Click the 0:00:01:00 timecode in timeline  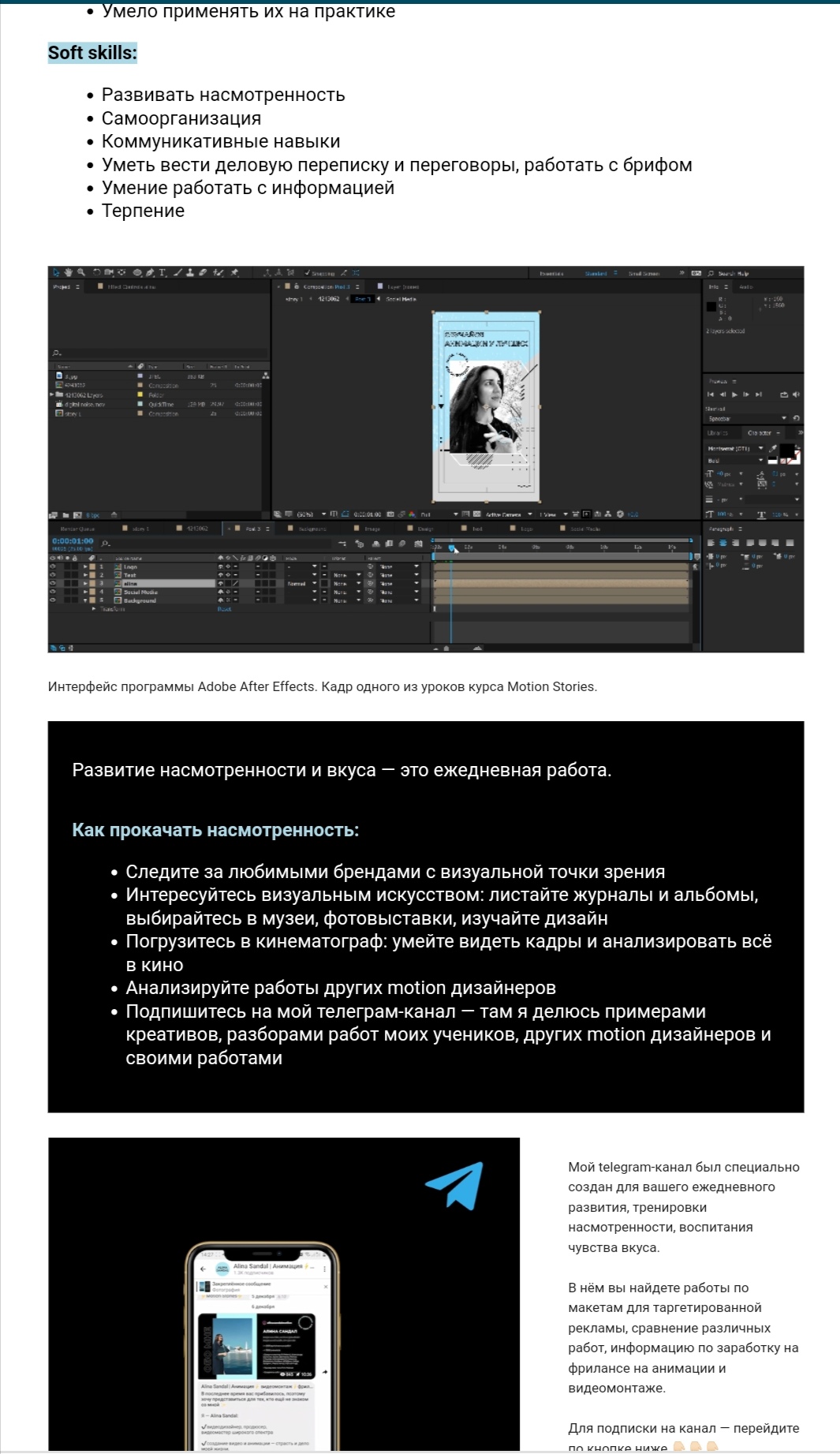tap(73, 541)
